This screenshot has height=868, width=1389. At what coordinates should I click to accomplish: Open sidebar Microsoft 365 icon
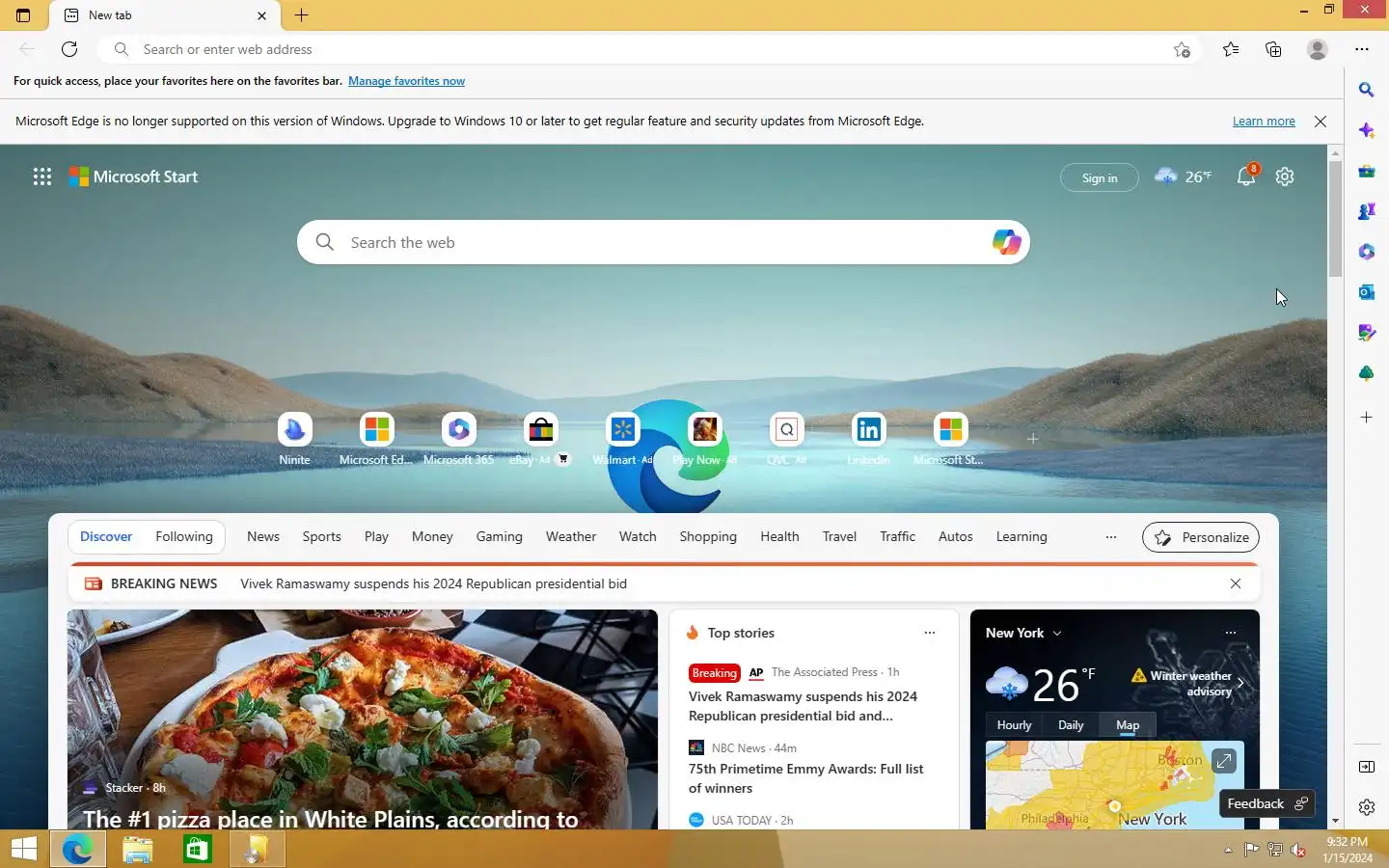[x=1366, y=252]
